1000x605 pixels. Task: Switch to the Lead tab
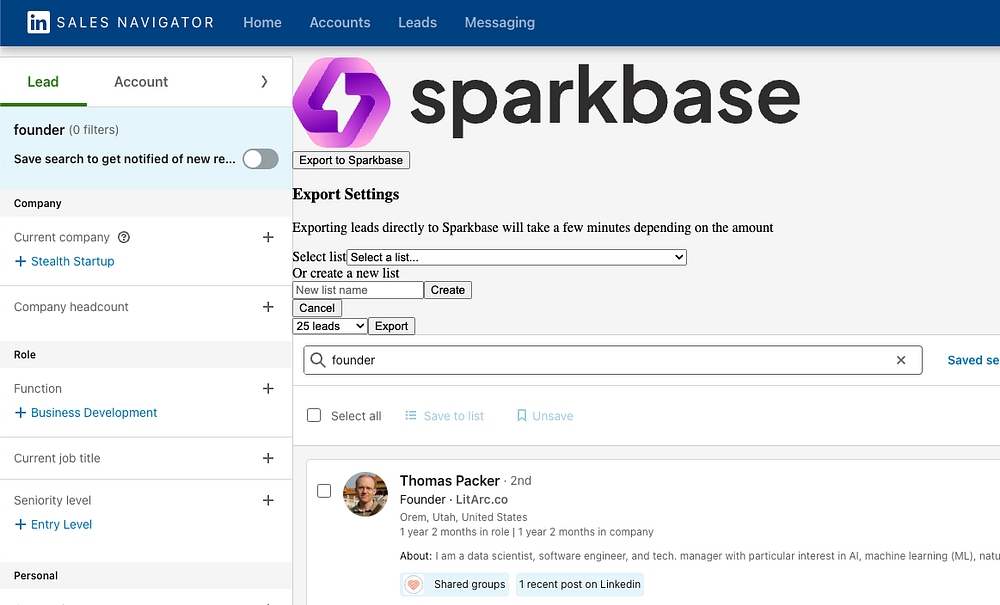pos(43,82)
